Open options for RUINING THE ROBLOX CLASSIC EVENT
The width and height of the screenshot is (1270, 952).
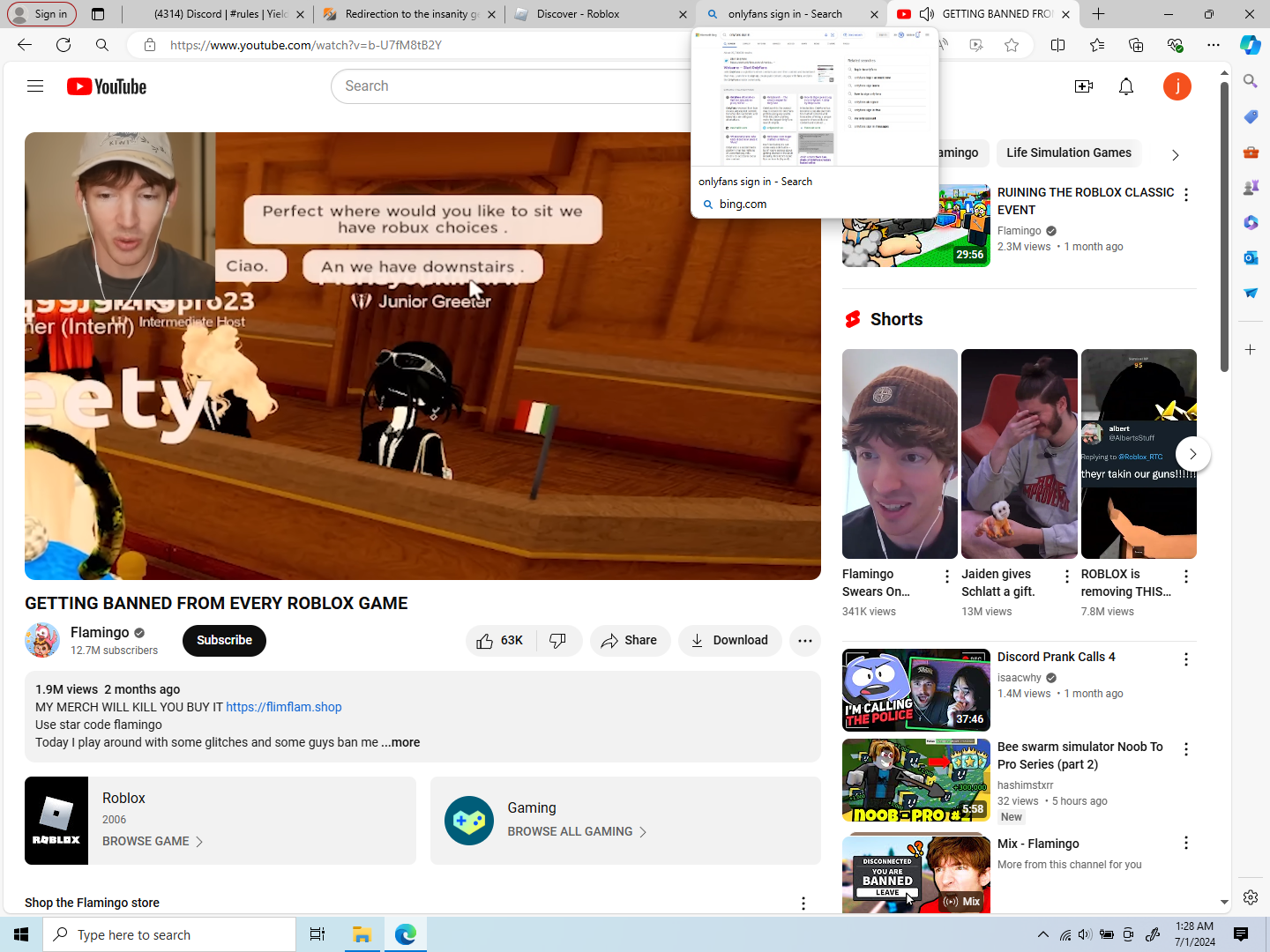pos(1186,195)
